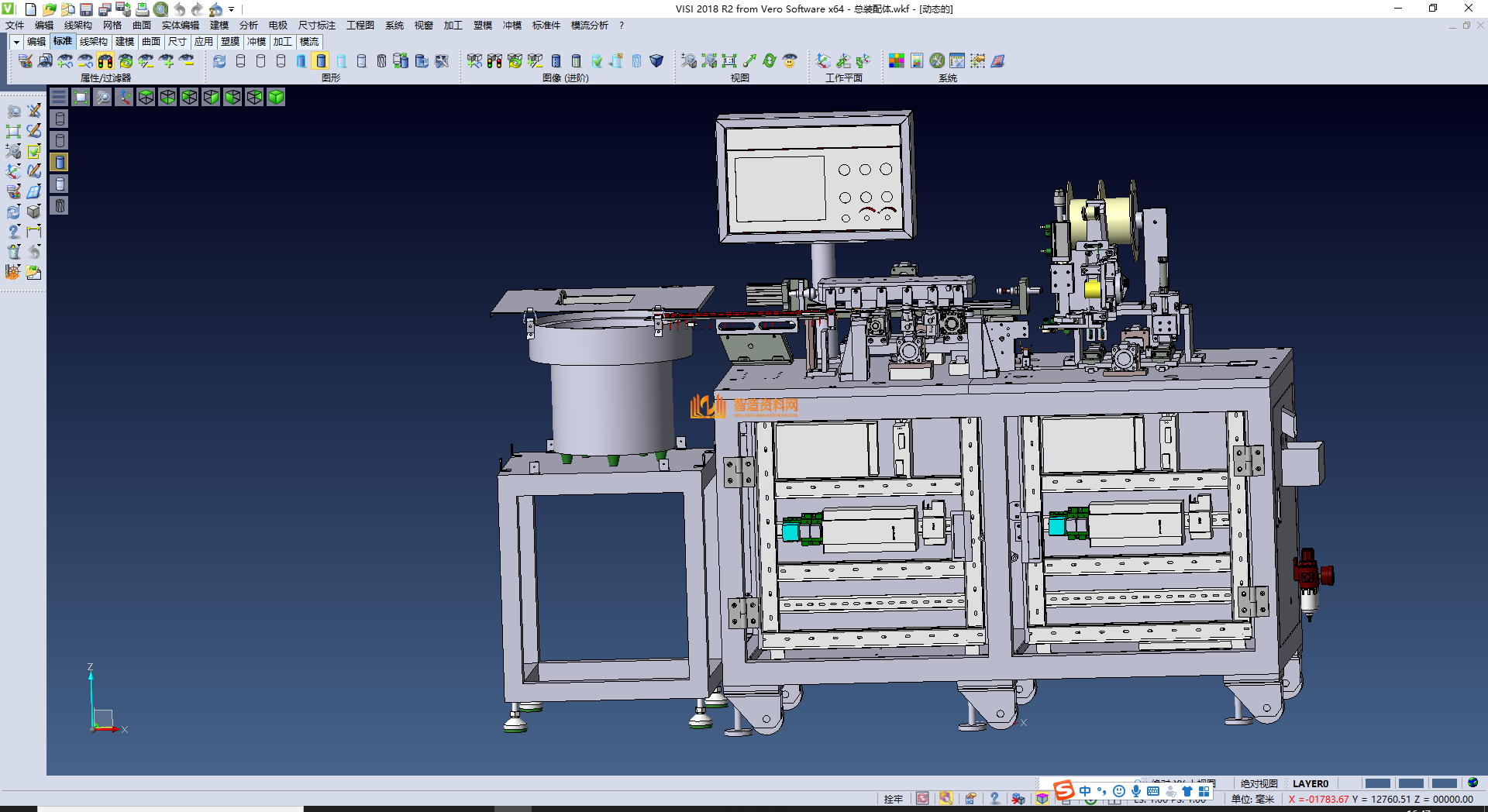Click the green wrench system settings icon
The width and height of the screenshot is (1488, 812).
click(x=937, y=61)
